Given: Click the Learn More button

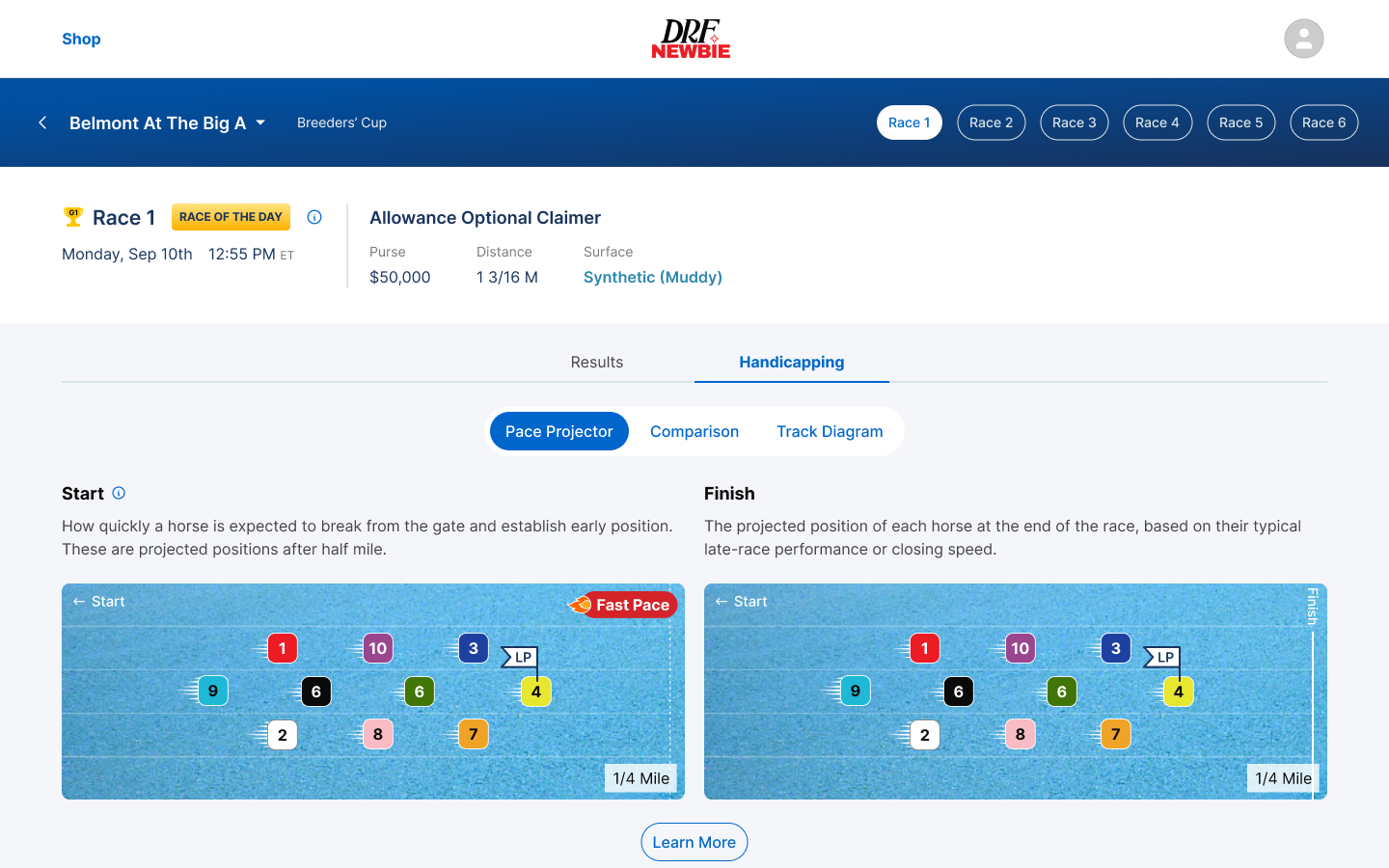Looking at the screenshot, I should 694,842.
